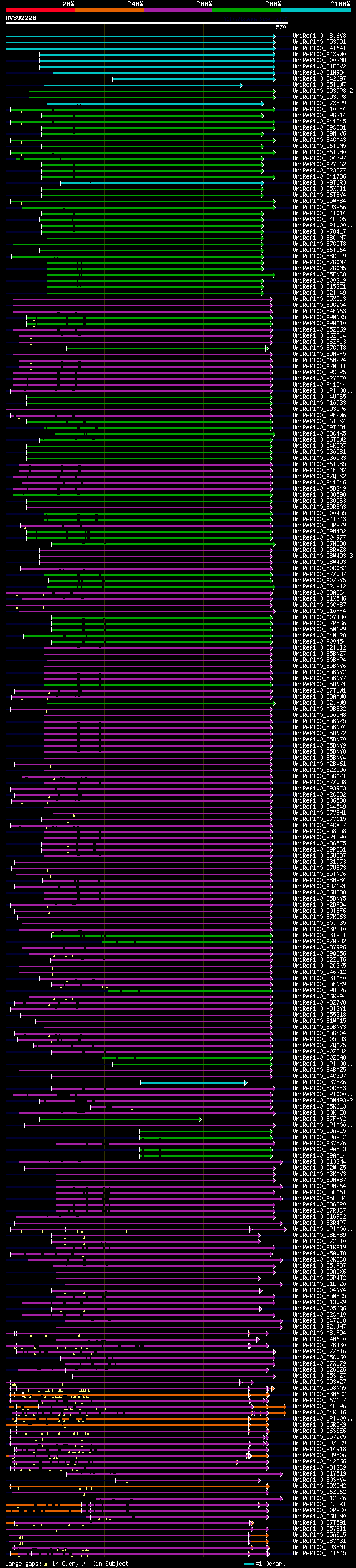Select the UniRef100_Q5IWW7 label
The width and height of the screenshot is (356, 1568).
[319, 85]
